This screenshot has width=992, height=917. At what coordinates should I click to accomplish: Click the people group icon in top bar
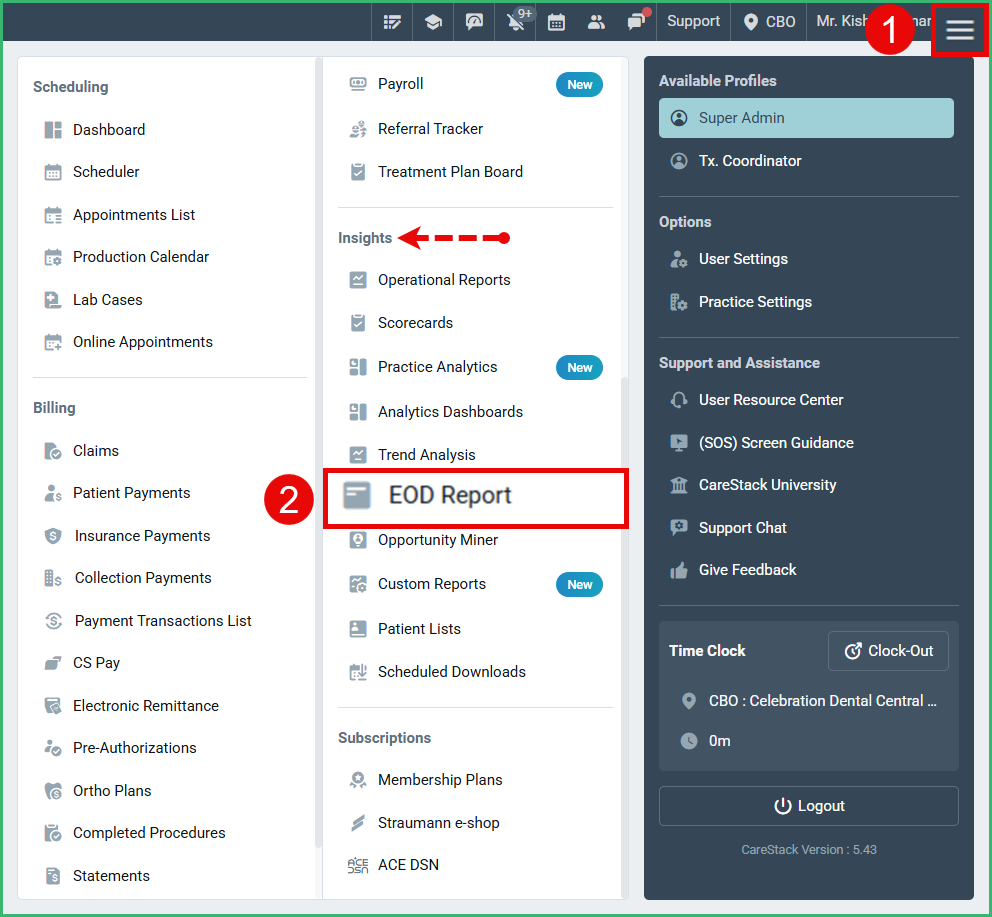coord(597,22)
